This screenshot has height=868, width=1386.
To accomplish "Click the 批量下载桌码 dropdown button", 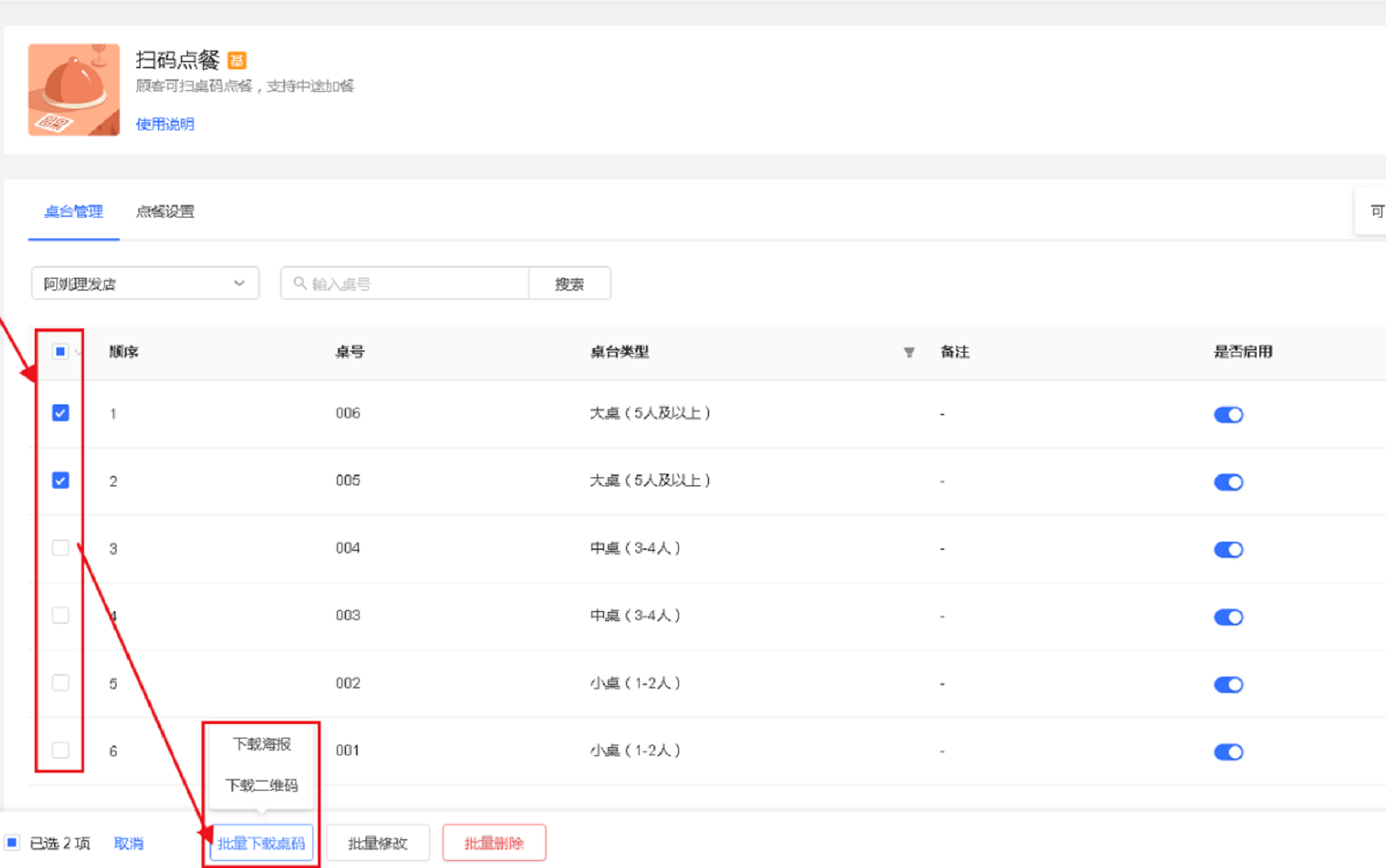I will 261,843.
